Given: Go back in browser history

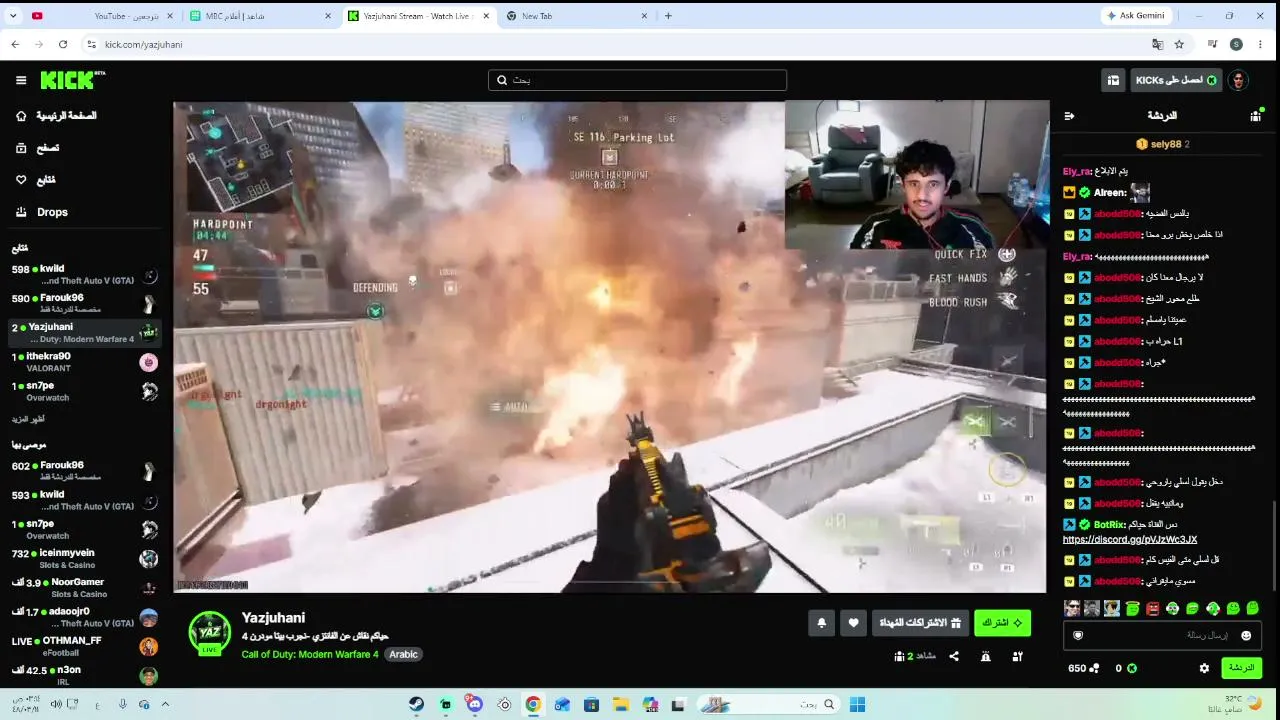Looking at the screenshot, I should click(x=15, y=44).
